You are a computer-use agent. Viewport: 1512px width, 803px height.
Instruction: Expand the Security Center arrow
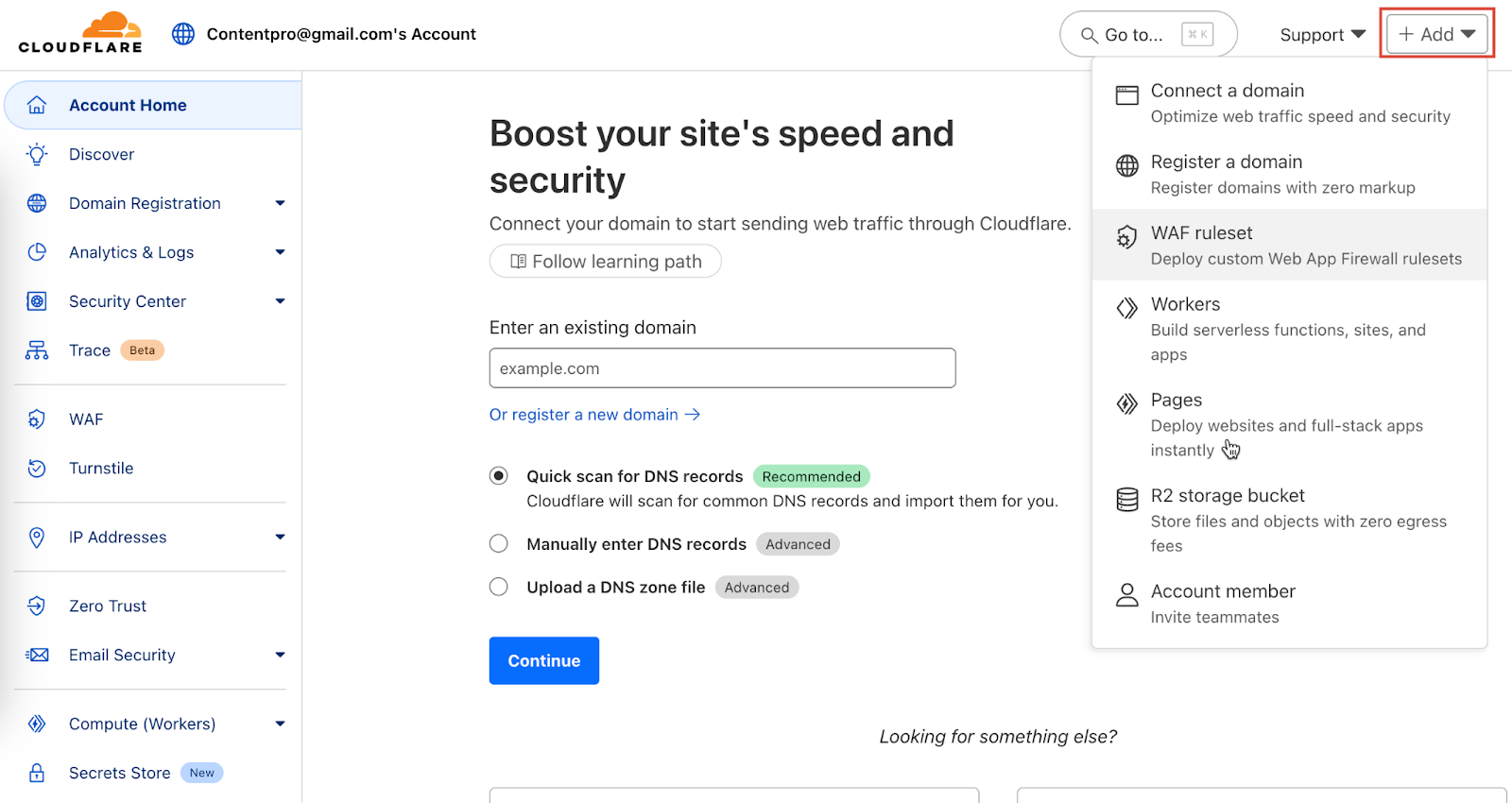point(280,301)
